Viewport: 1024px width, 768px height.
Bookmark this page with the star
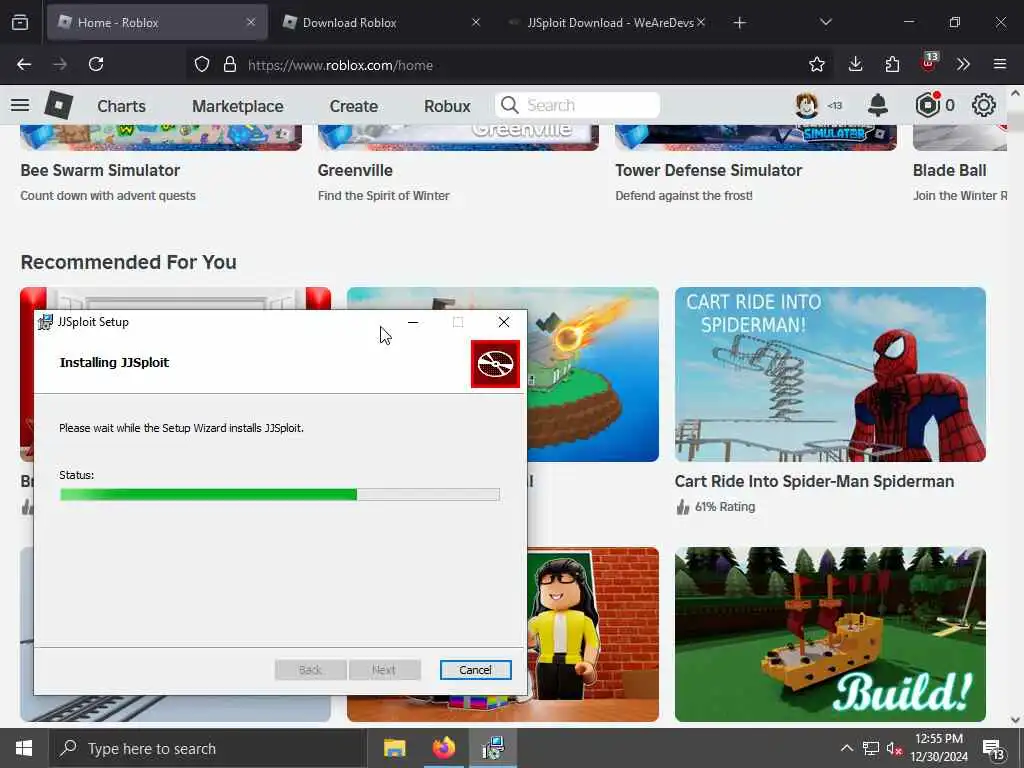(x=816, y=65)
